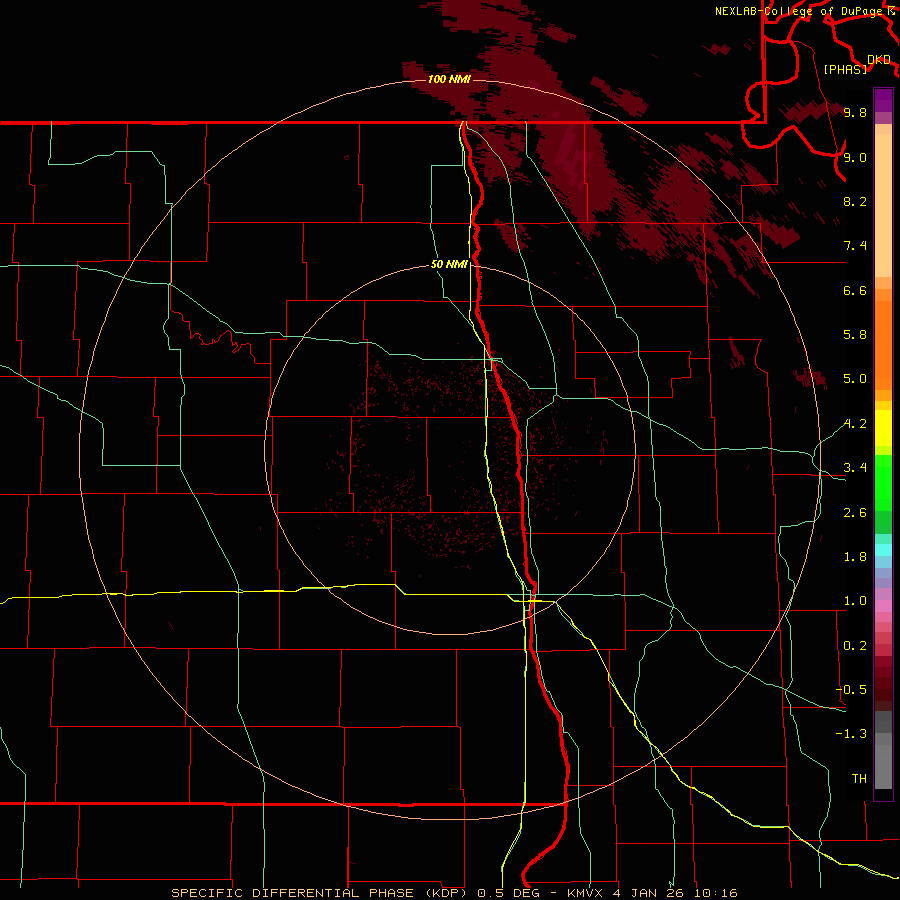Click the 50 NMI range ring label
The height and width of the screenshot is (900, 900).
449,264
